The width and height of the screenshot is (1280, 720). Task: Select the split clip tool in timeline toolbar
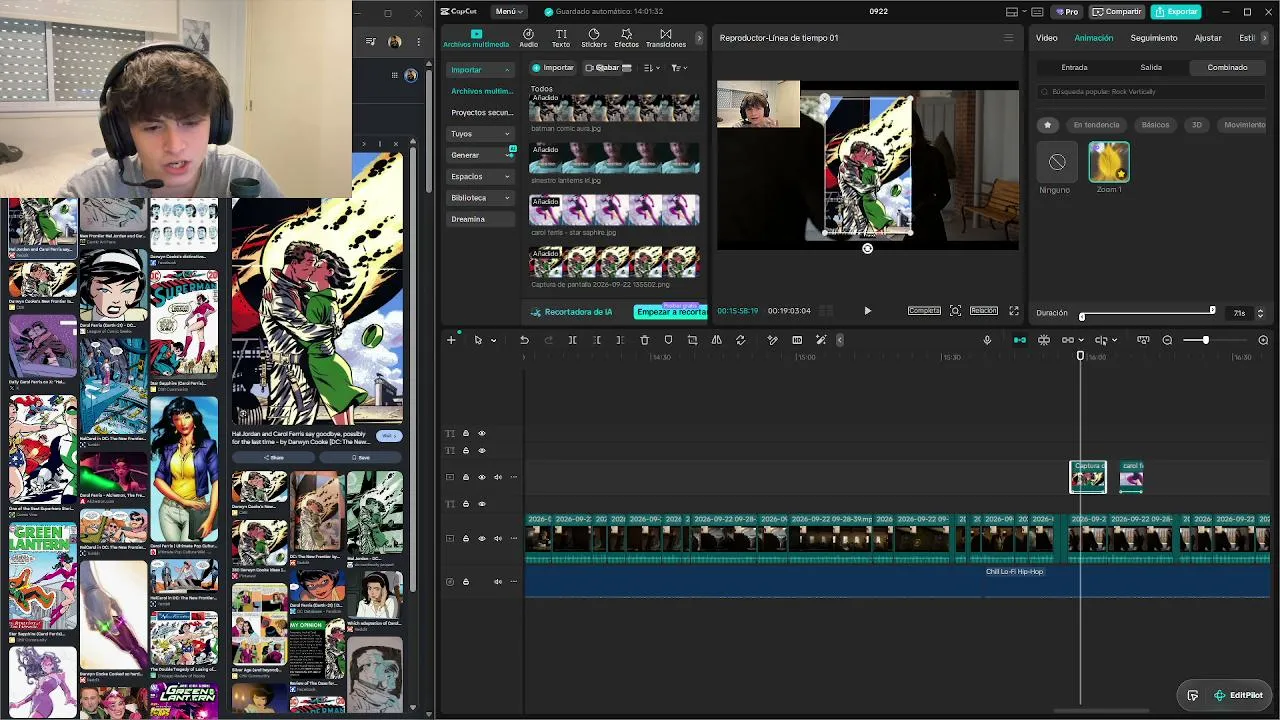572,340
